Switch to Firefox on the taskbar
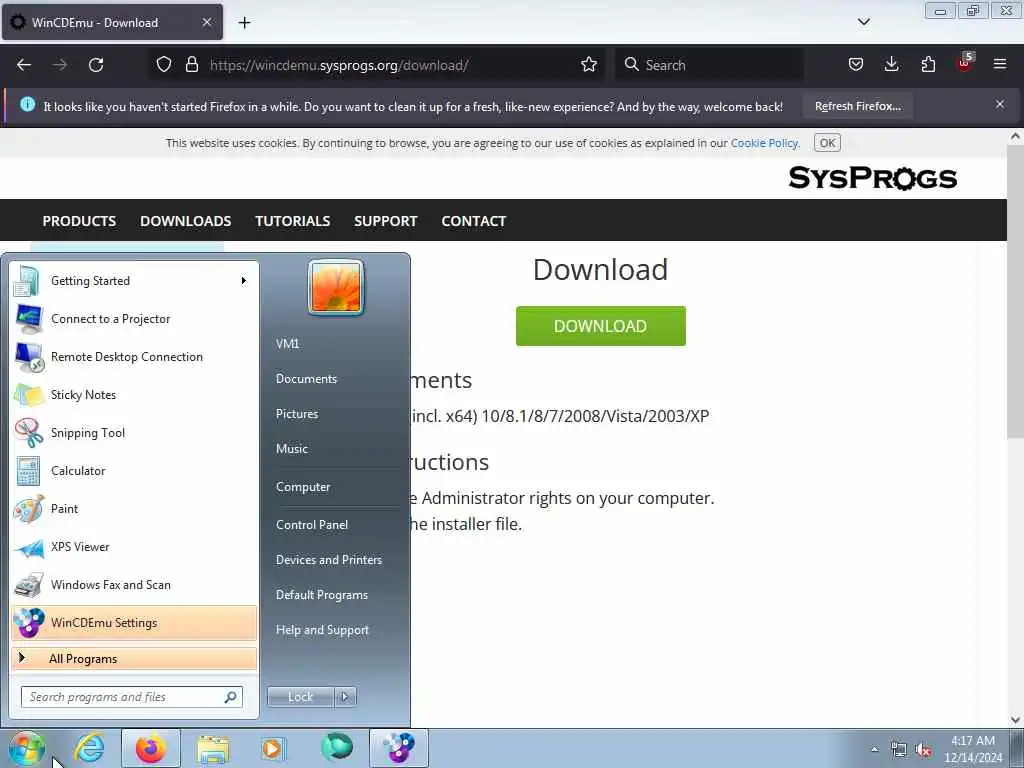The height and width of the screenshot is (768, 1024). click(151, 748)
